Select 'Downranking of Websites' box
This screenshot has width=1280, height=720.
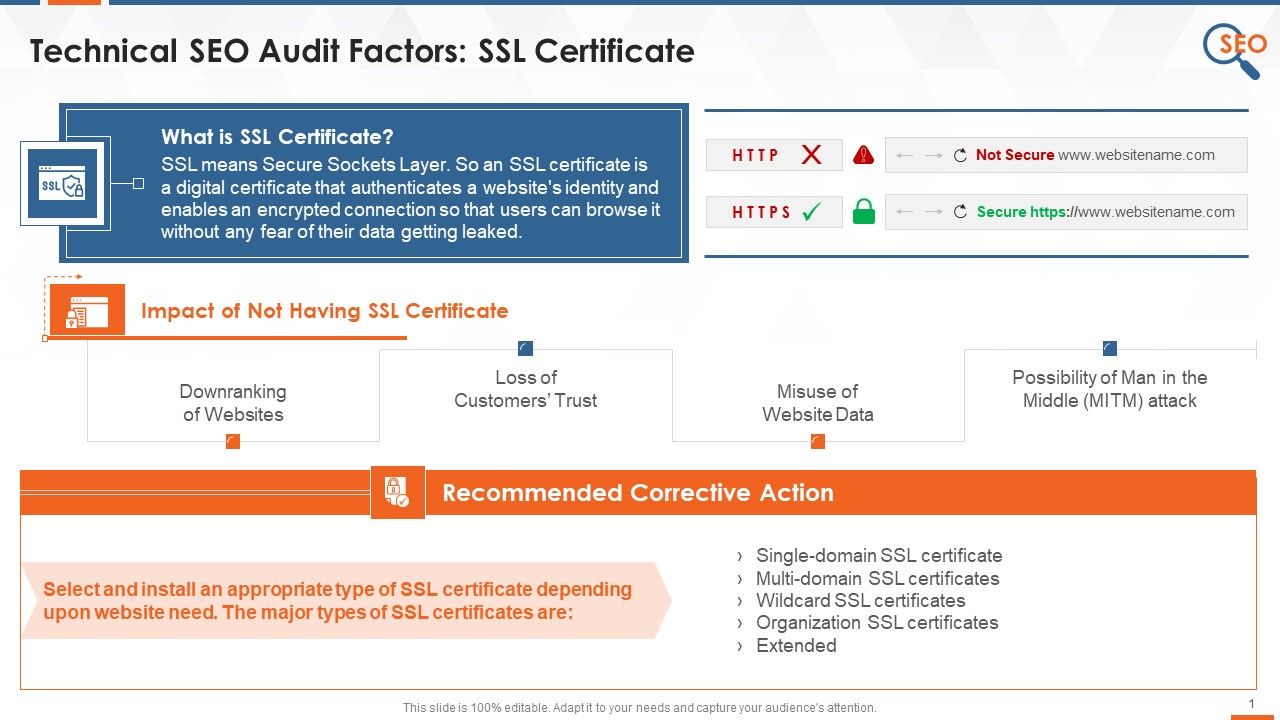(233, 403)
